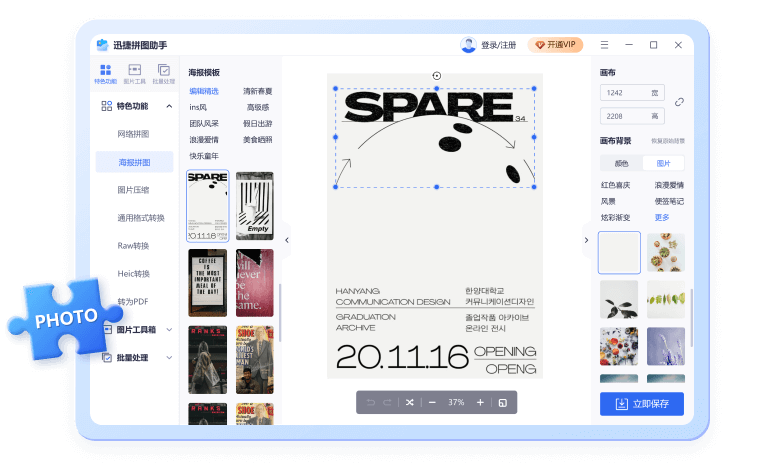Pick the dark leaves background thumbnail
Viewport: 757px width, 469px height.
click(x=619, y=299)
